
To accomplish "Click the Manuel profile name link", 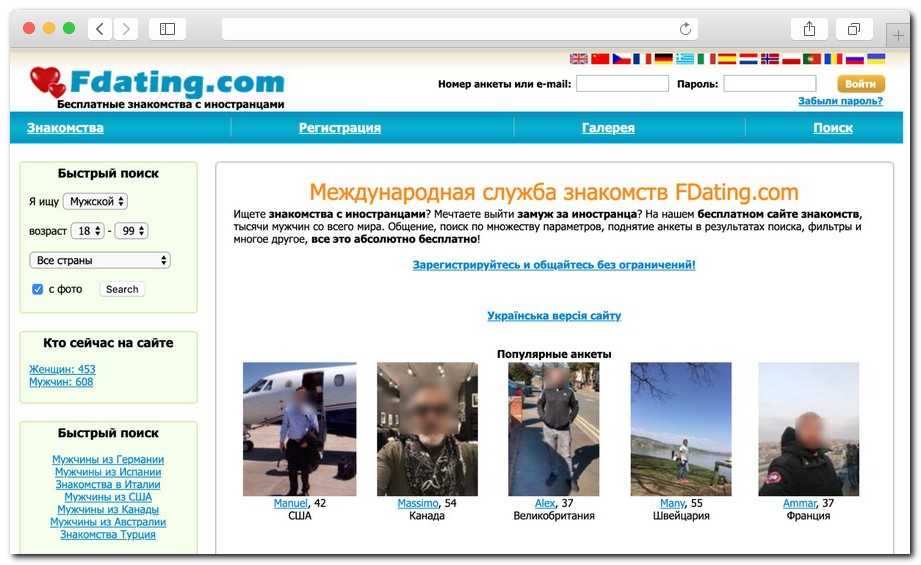I will 290,504.
